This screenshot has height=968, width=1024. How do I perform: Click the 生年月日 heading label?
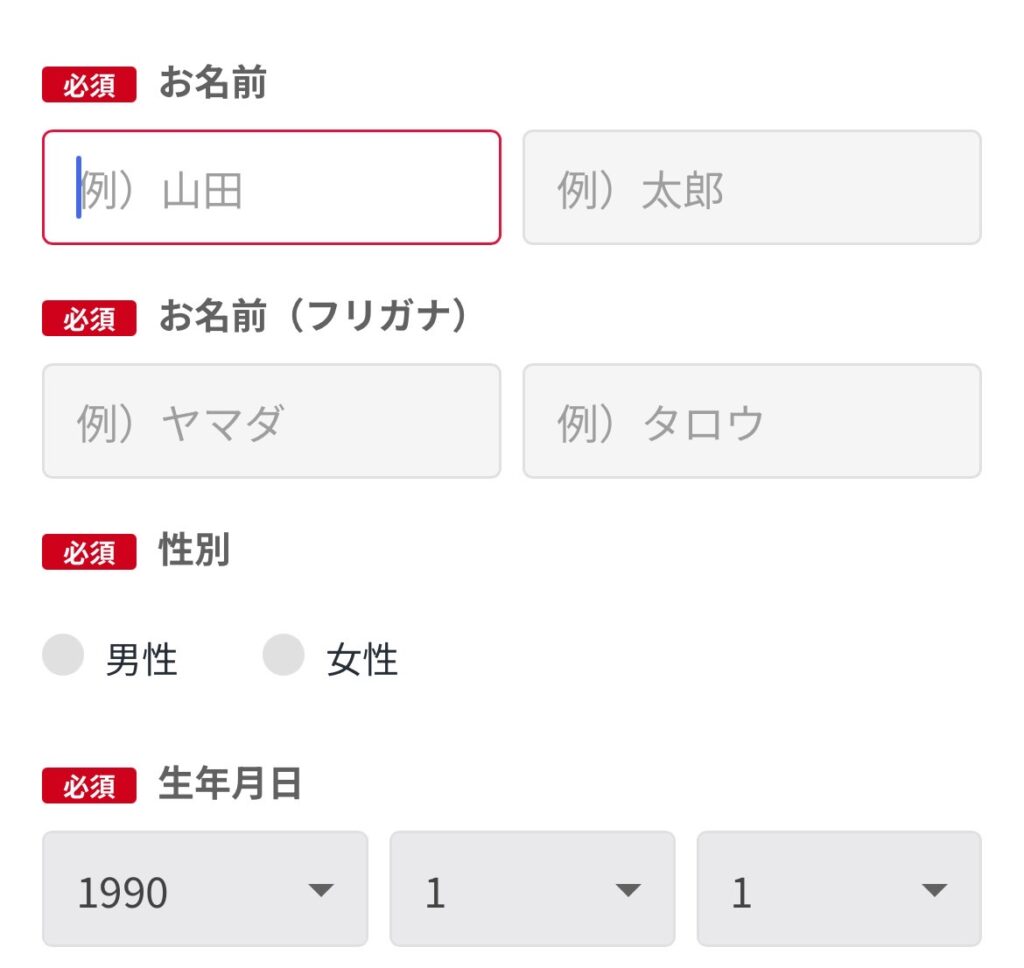pyautogui.click(x=230, y=785)
